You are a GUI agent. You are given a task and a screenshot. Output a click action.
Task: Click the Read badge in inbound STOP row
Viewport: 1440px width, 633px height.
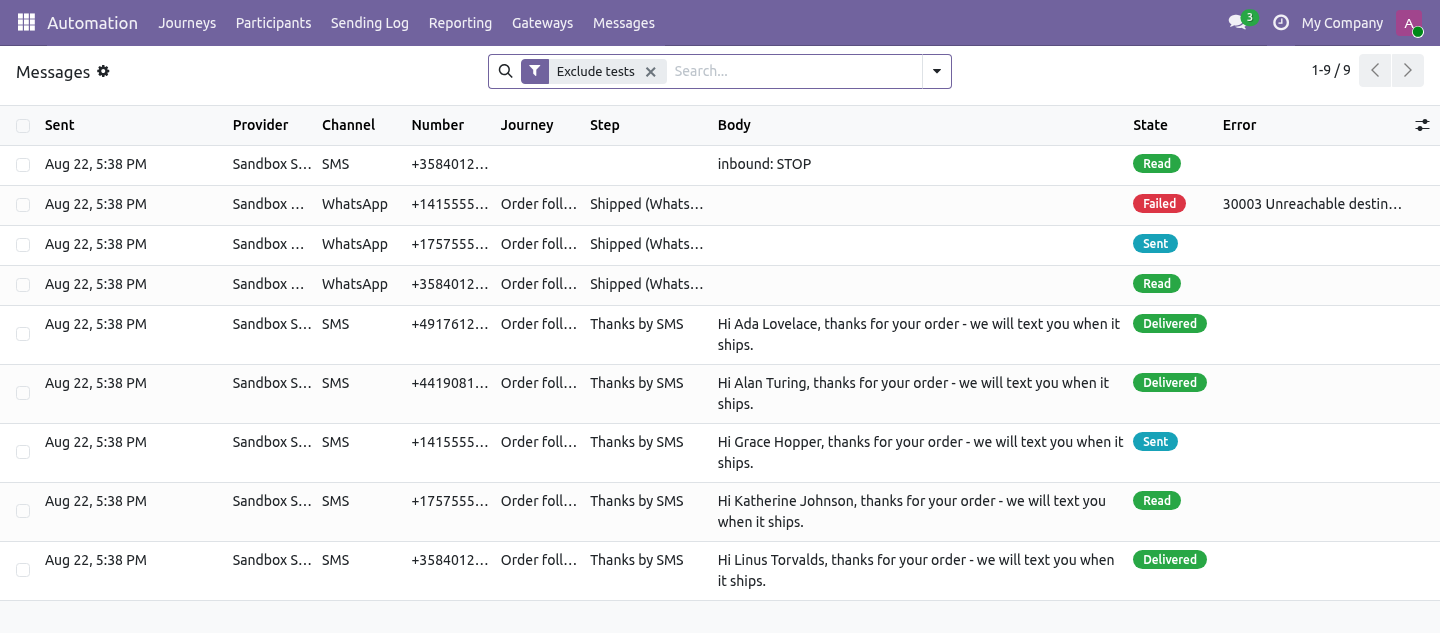coord(1157,163)
